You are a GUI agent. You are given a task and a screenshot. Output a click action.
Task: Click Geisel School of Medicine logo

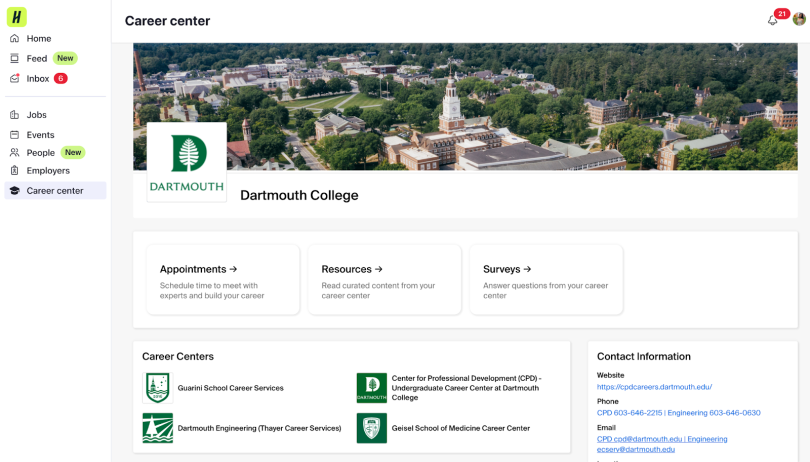[371, 428]
